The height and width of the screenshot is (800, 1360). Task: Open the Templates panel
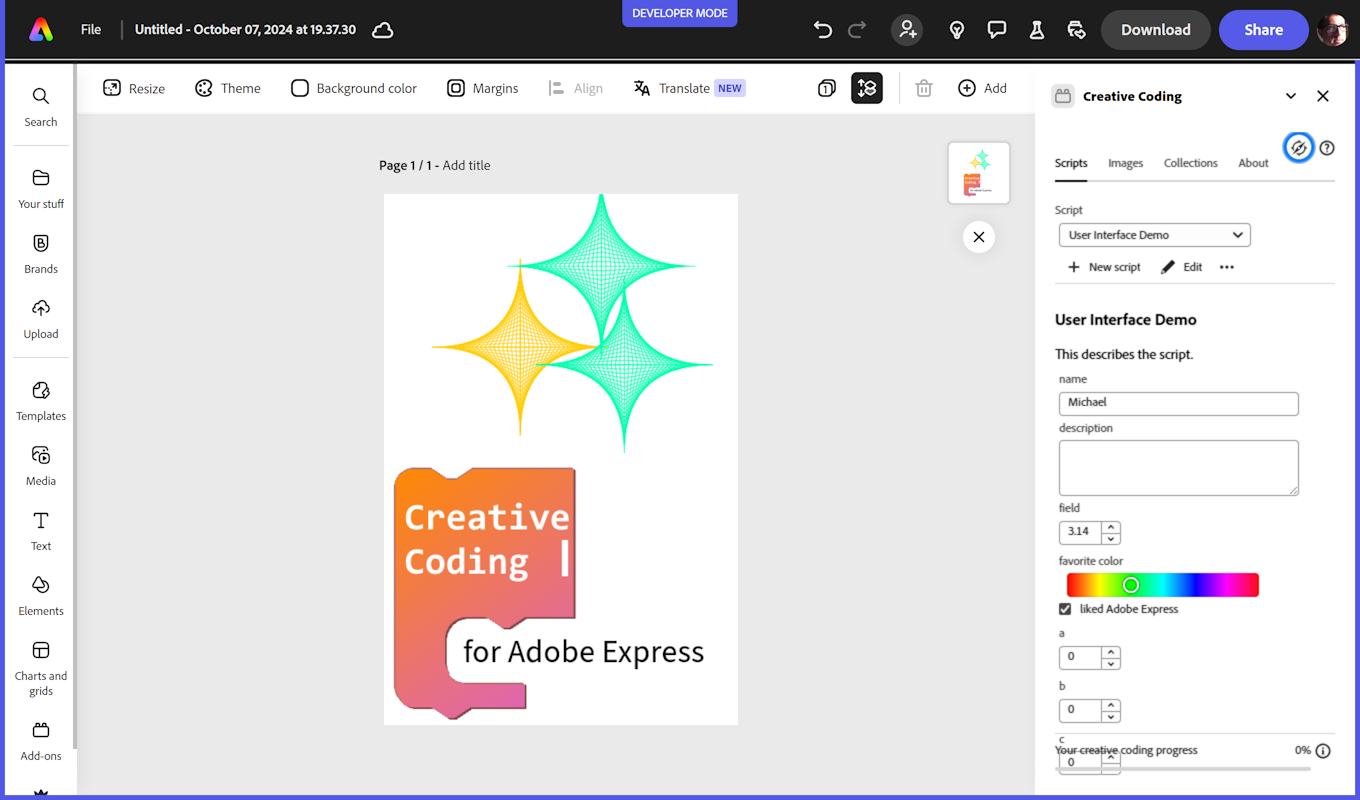click(x=41, y=401)
